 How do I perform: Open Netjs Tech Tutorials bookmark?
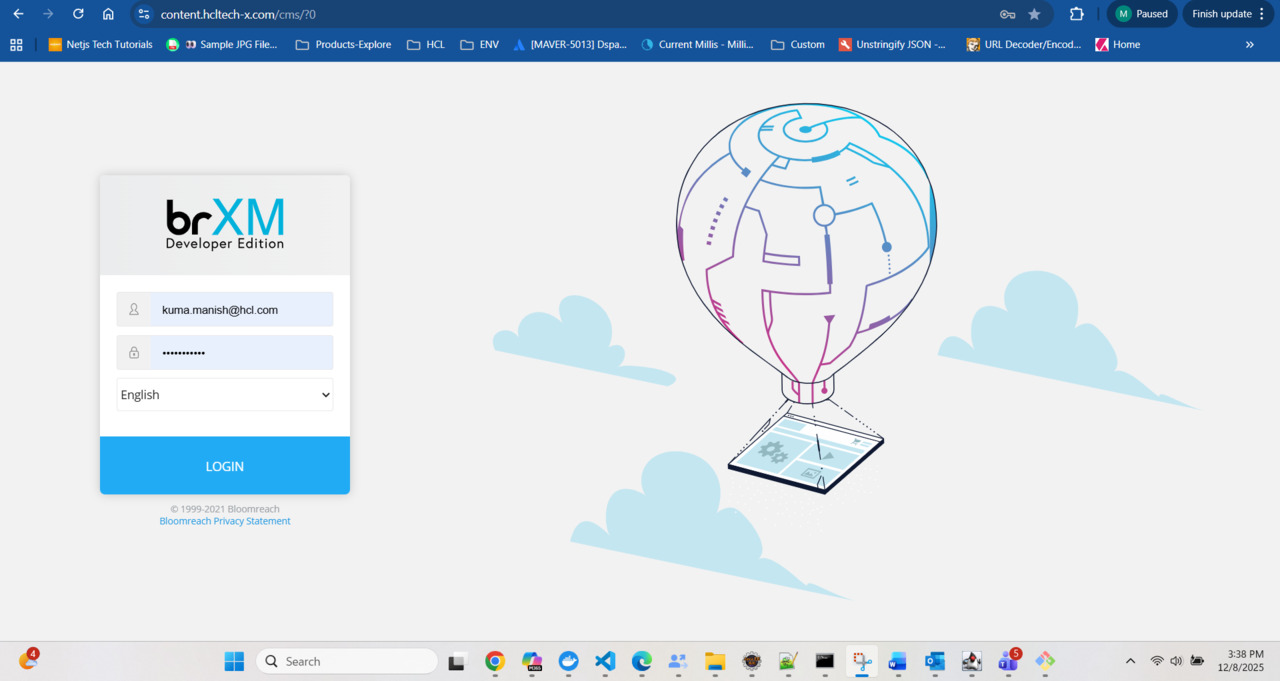(101, 44)
